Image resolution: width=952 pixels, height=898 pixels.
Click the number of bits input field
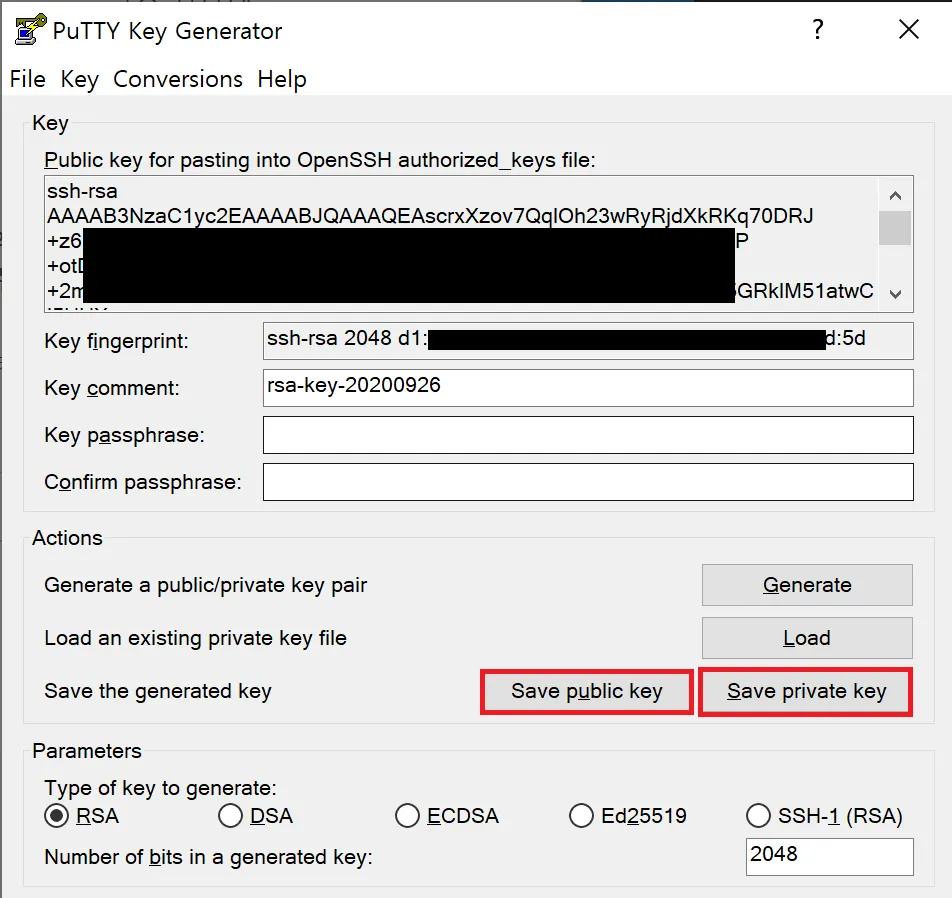coord(829,856)
